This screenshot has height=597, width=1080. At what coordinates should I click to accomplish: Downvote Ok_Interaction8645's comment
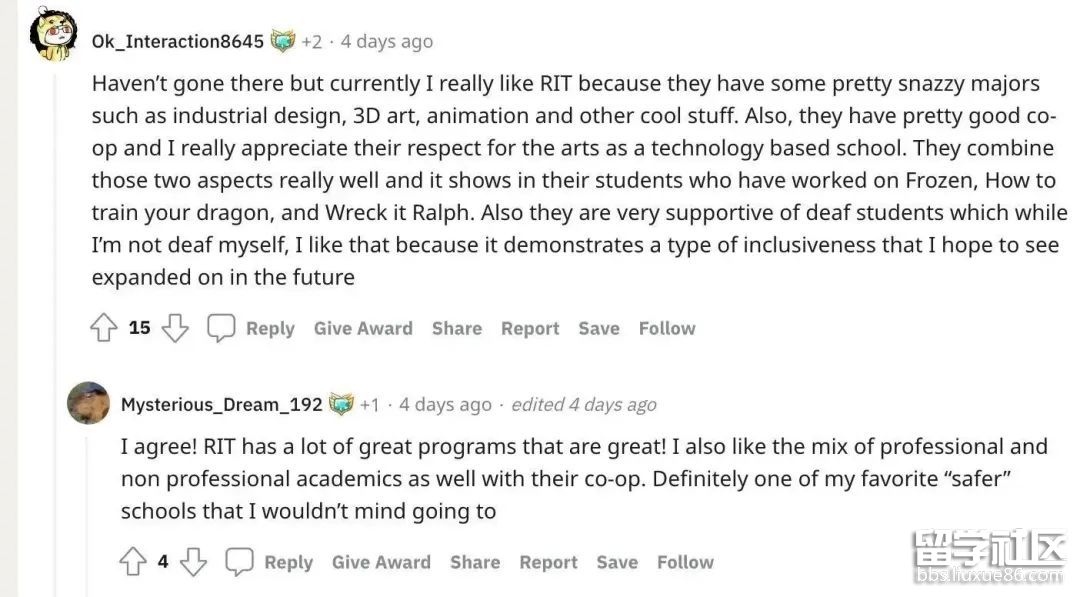175,328
